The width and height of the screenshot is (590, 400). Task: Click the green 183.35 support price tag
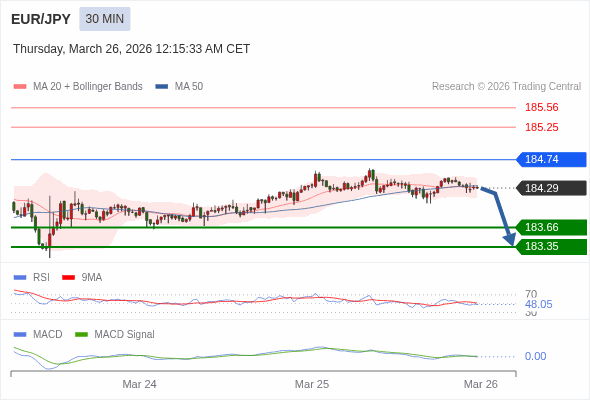[551, 246]
